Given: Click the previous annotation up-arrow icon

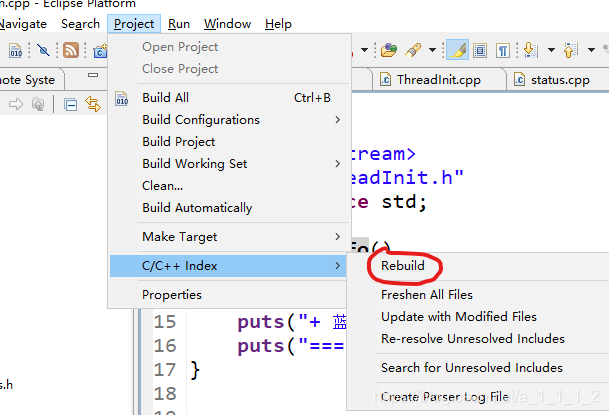Looking at the screenshot, I should pos(571,50).
